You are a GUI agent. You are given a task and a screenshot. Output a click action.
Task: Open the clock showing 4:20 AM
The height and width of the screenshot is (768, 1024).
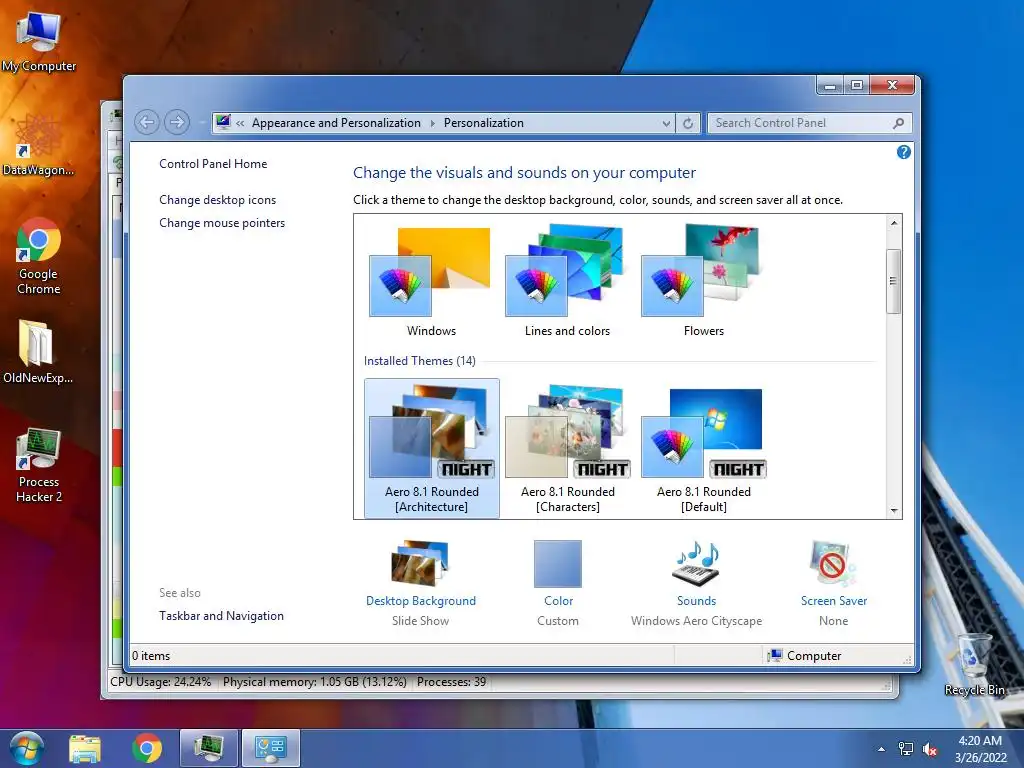(980, 741)
